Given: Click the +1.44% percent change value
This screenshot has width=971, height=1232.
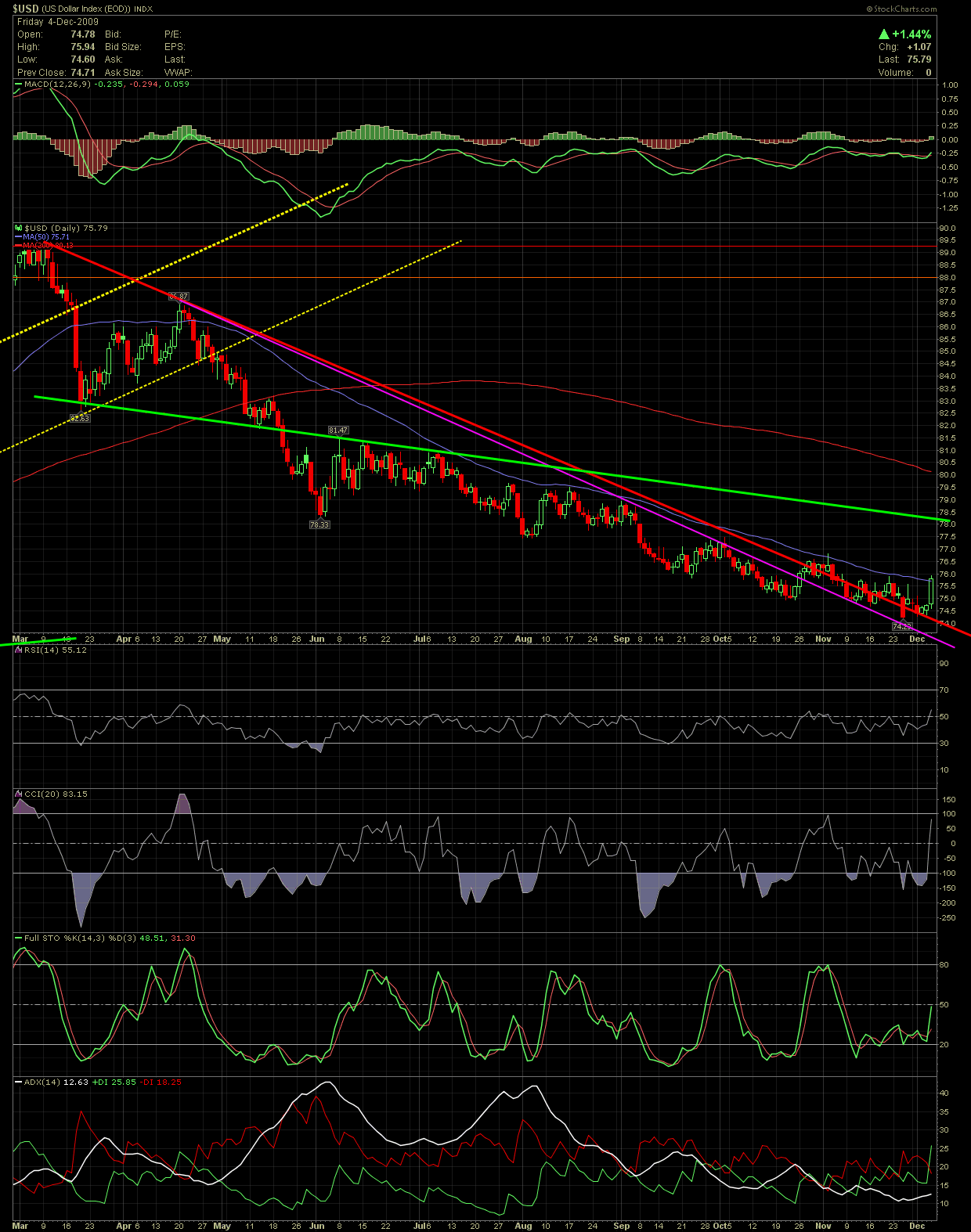Looking at the screenshot, I should pyautogui.click(x=911, y=34).
